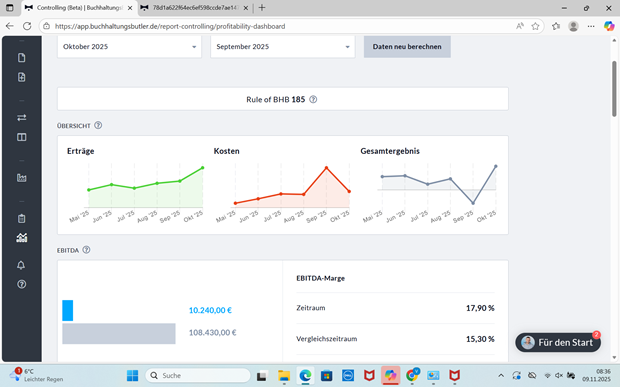Open a new browser tab
Screen dimensions: 620x387
point(262,8)
